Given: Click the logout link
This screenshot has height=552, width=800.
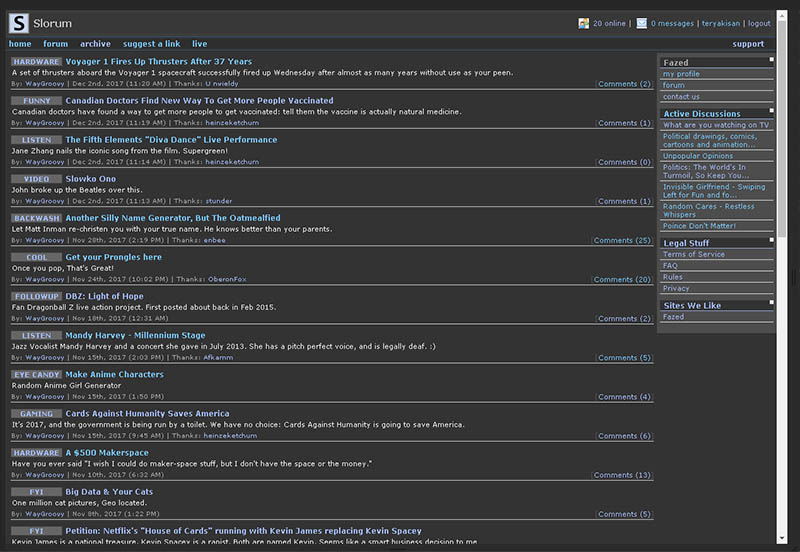Looking at the screenshot, I should click(x=759, y=23).
